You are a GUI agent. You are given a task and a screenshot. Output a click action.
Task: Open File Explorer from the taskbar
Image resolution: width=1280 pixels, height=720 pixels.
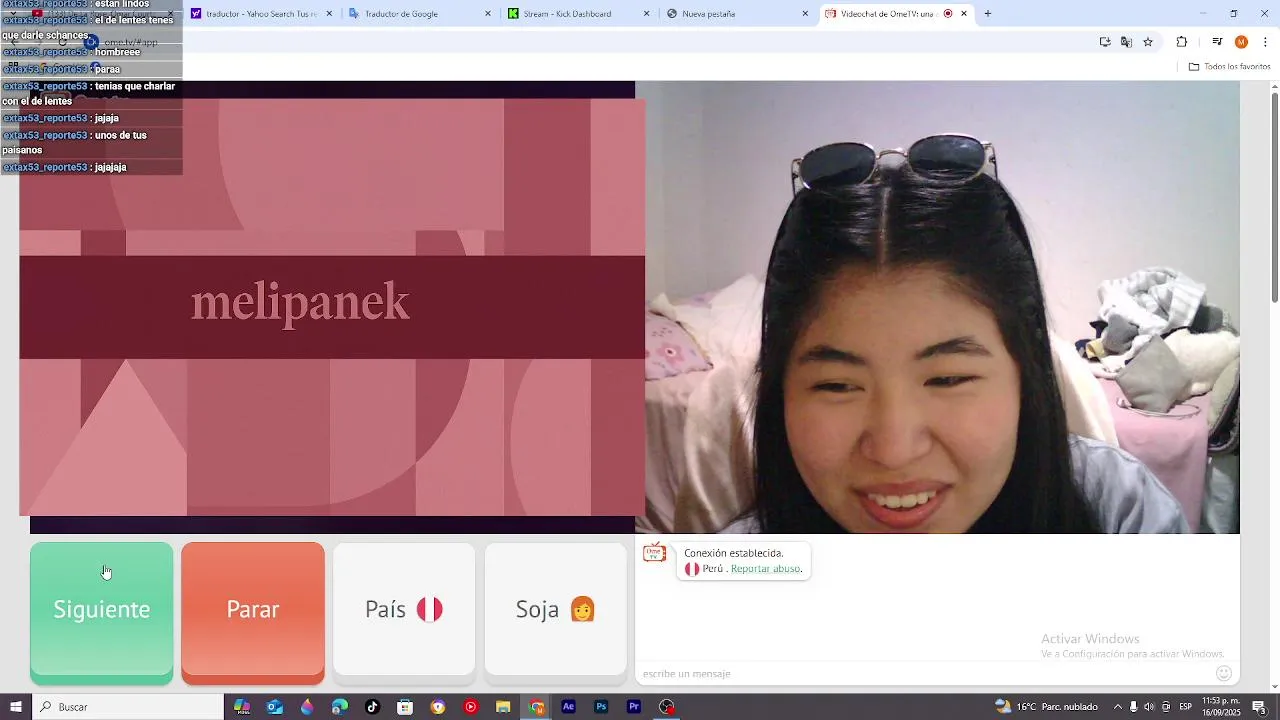tap(503, 707)
